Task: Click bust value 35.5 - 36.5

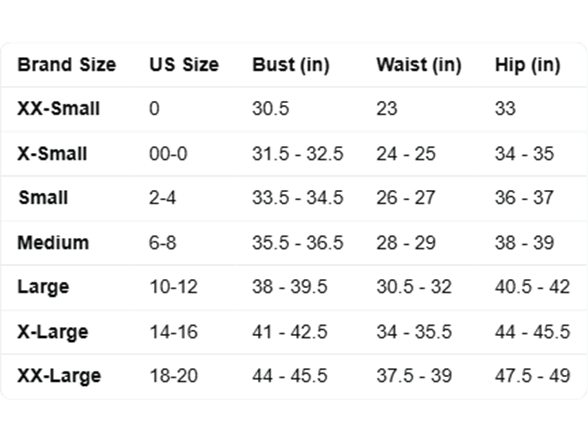Action: coord(298,243)
